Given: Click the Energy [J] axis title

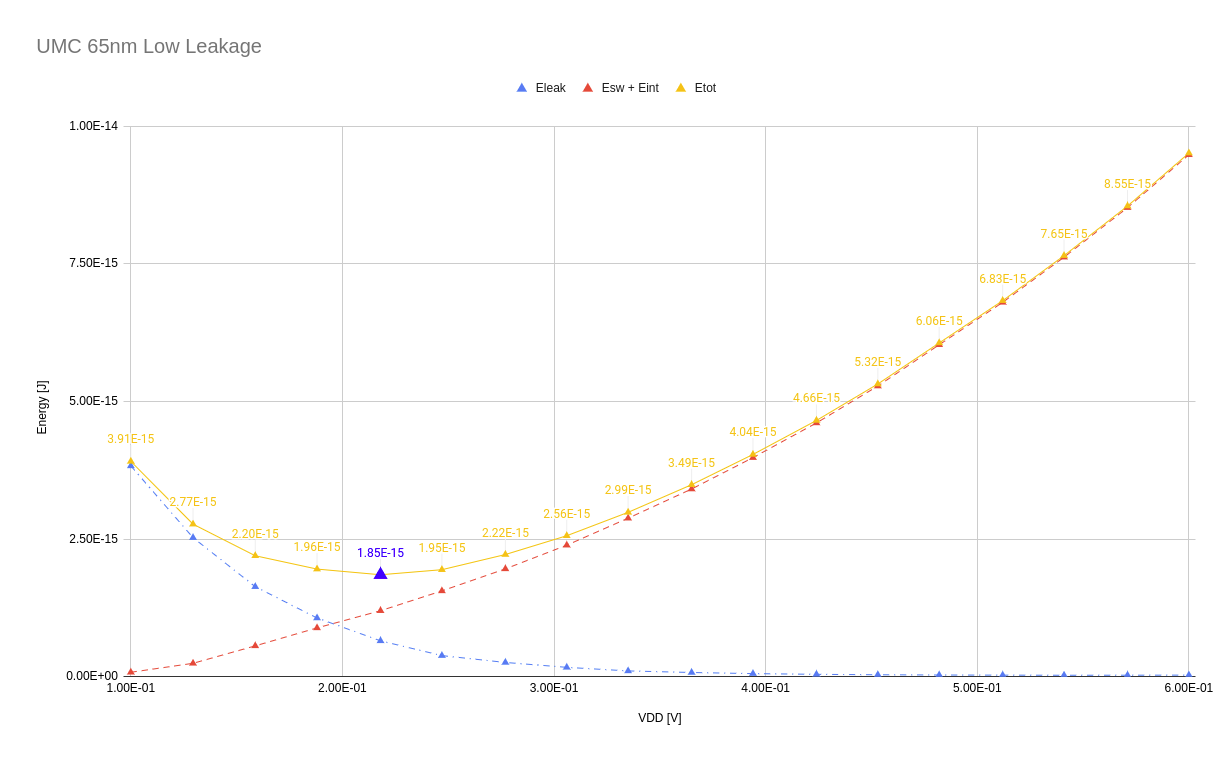Looking at the screenshot, I should [x=42, y=407].
